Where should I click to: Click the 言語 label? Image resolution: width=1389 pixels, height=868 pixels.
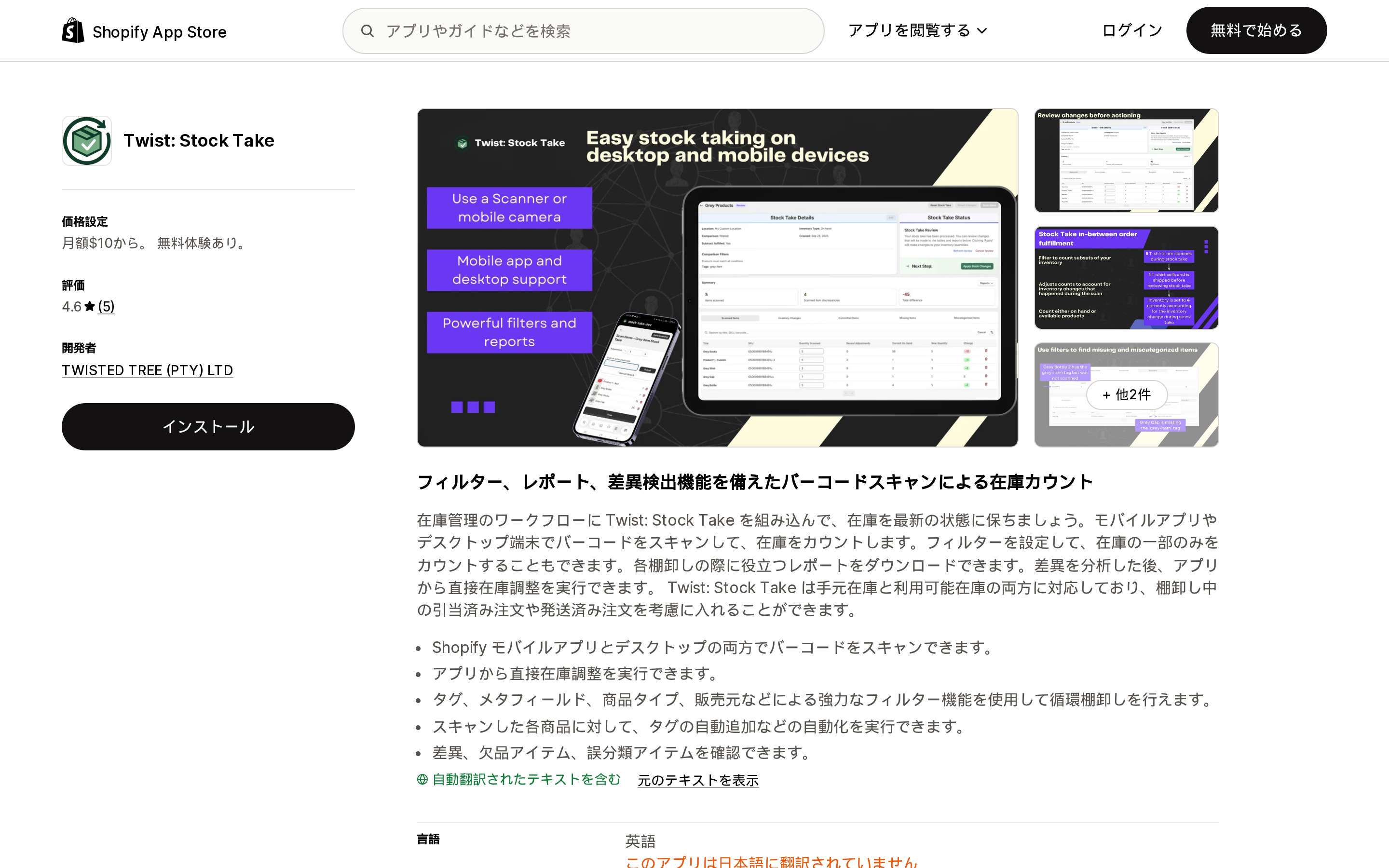[x=428, y=839]
